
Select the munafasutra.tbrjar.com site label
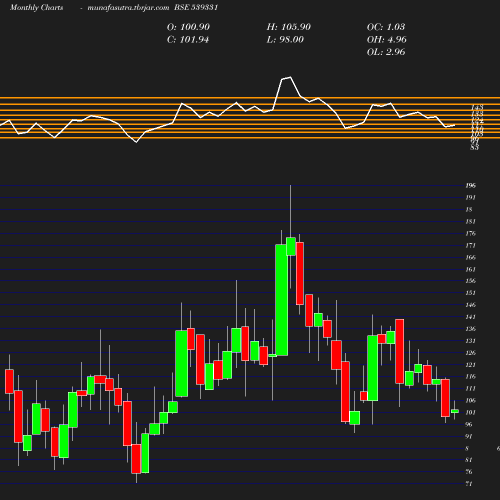(x=128, y=8)
